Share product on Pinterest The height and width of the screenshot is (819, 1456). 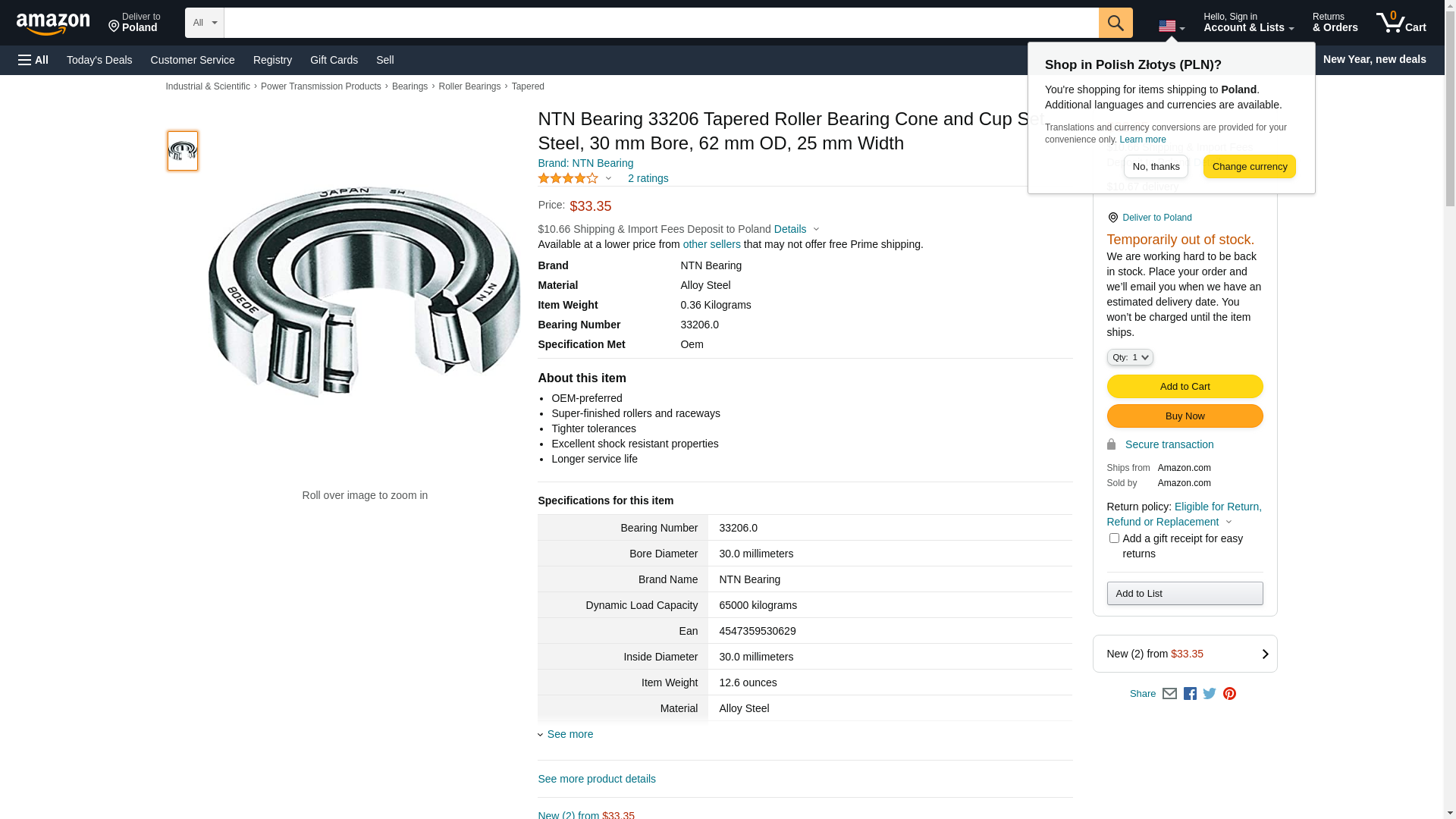[1229, 694]
